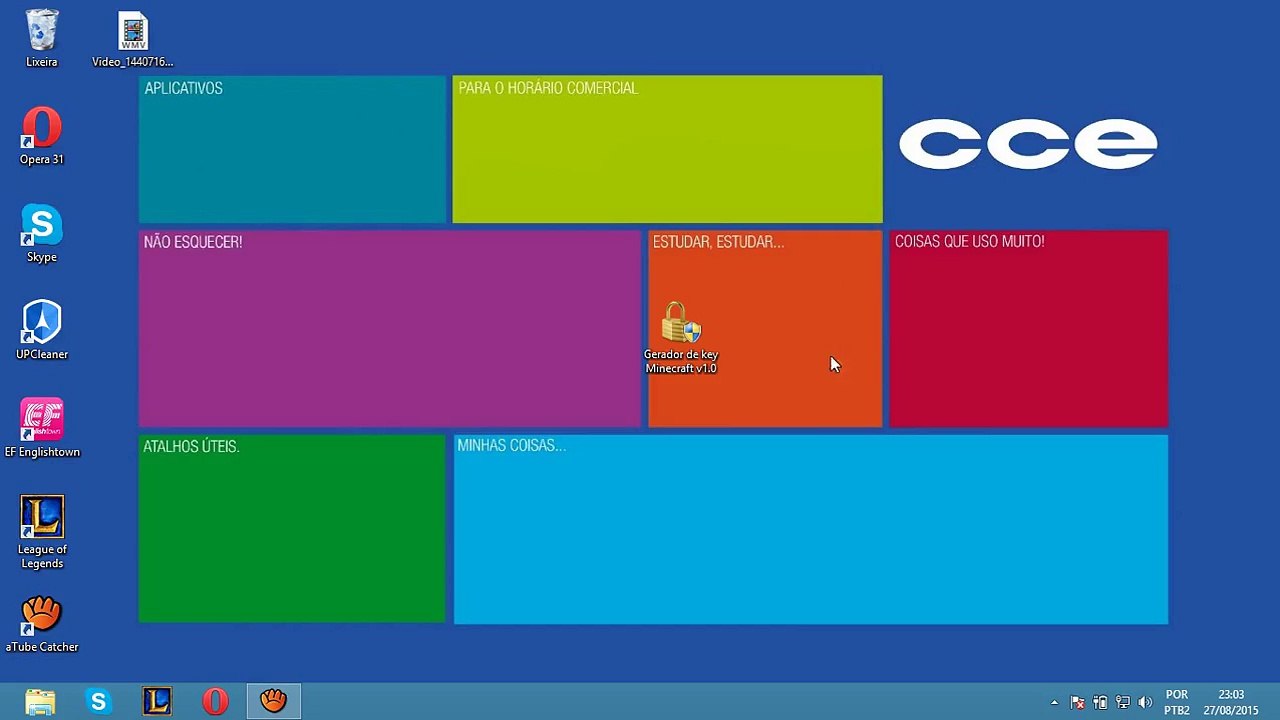Open League of Legends from the taskbar
1280x720 pixels.
(157, 701)
